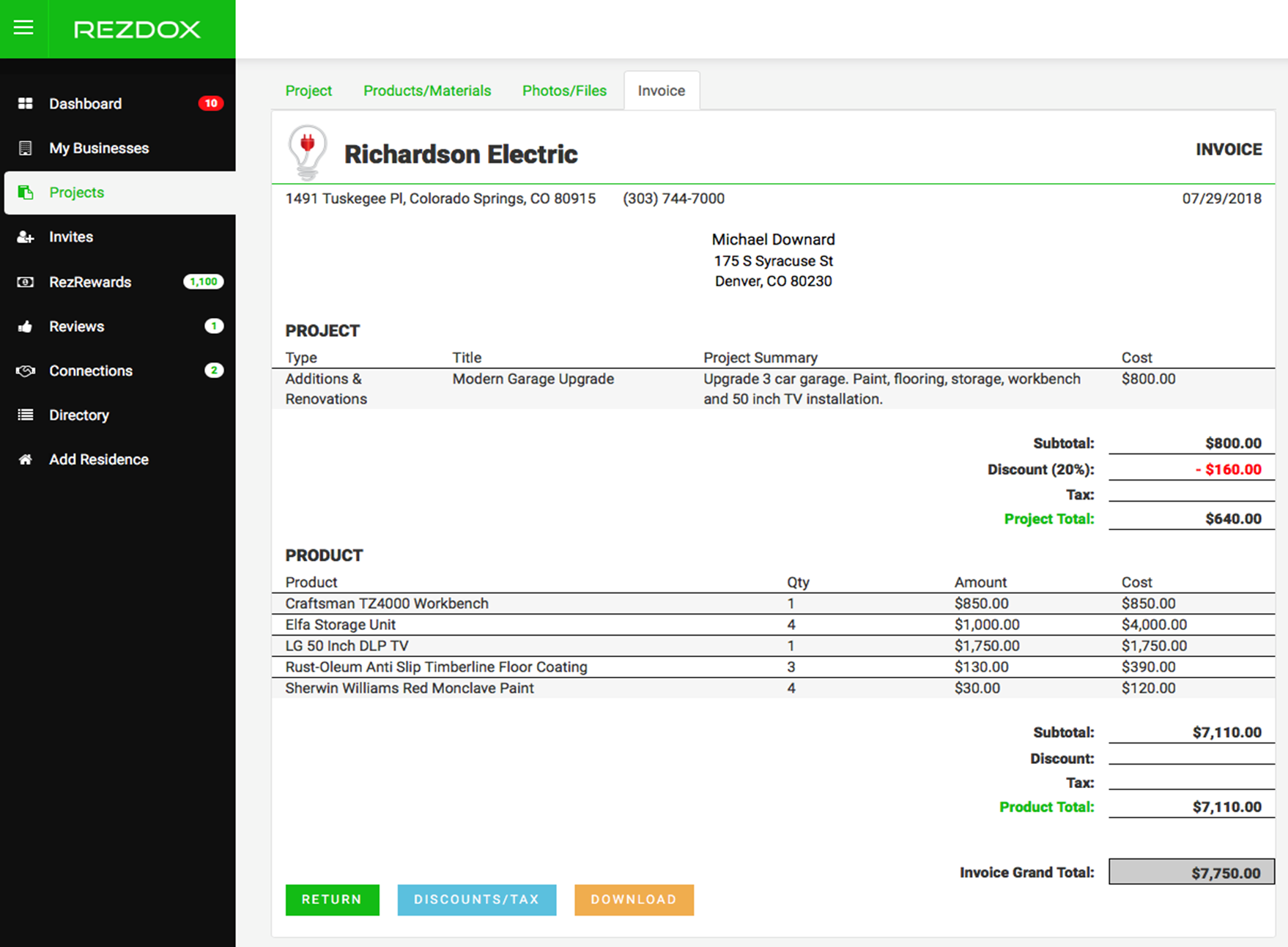Click the empty project Tax field

point(1191,493)
